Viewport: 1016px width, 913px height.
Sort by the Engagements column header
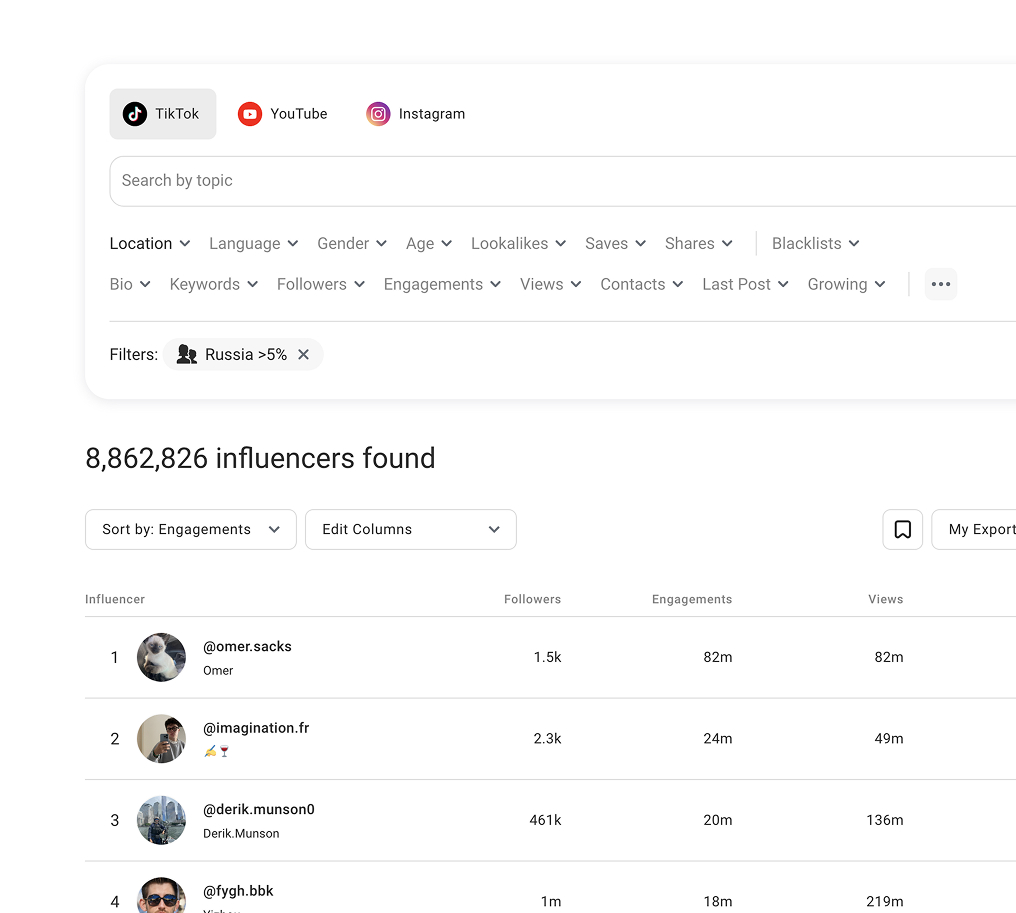tap(691, 599)
